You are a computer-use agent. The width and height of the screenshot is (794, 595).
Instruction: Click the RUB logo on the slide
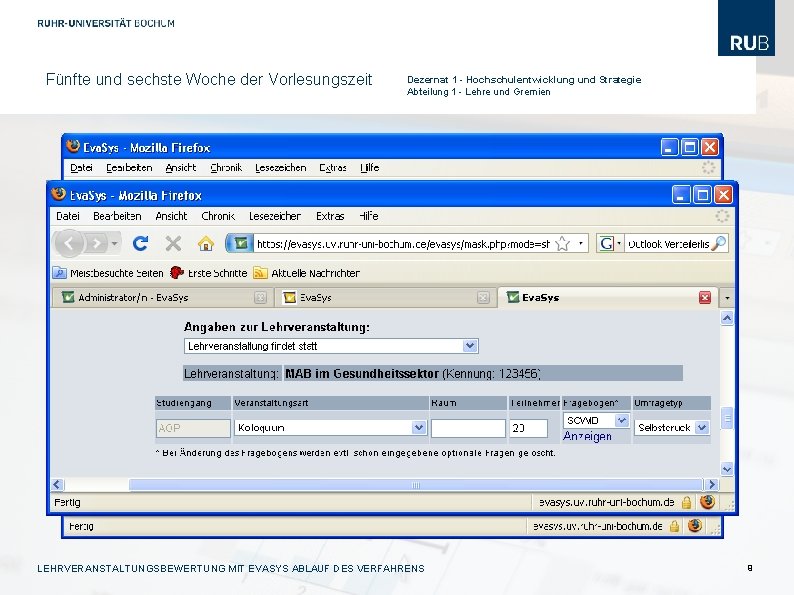tap(746, 28)
